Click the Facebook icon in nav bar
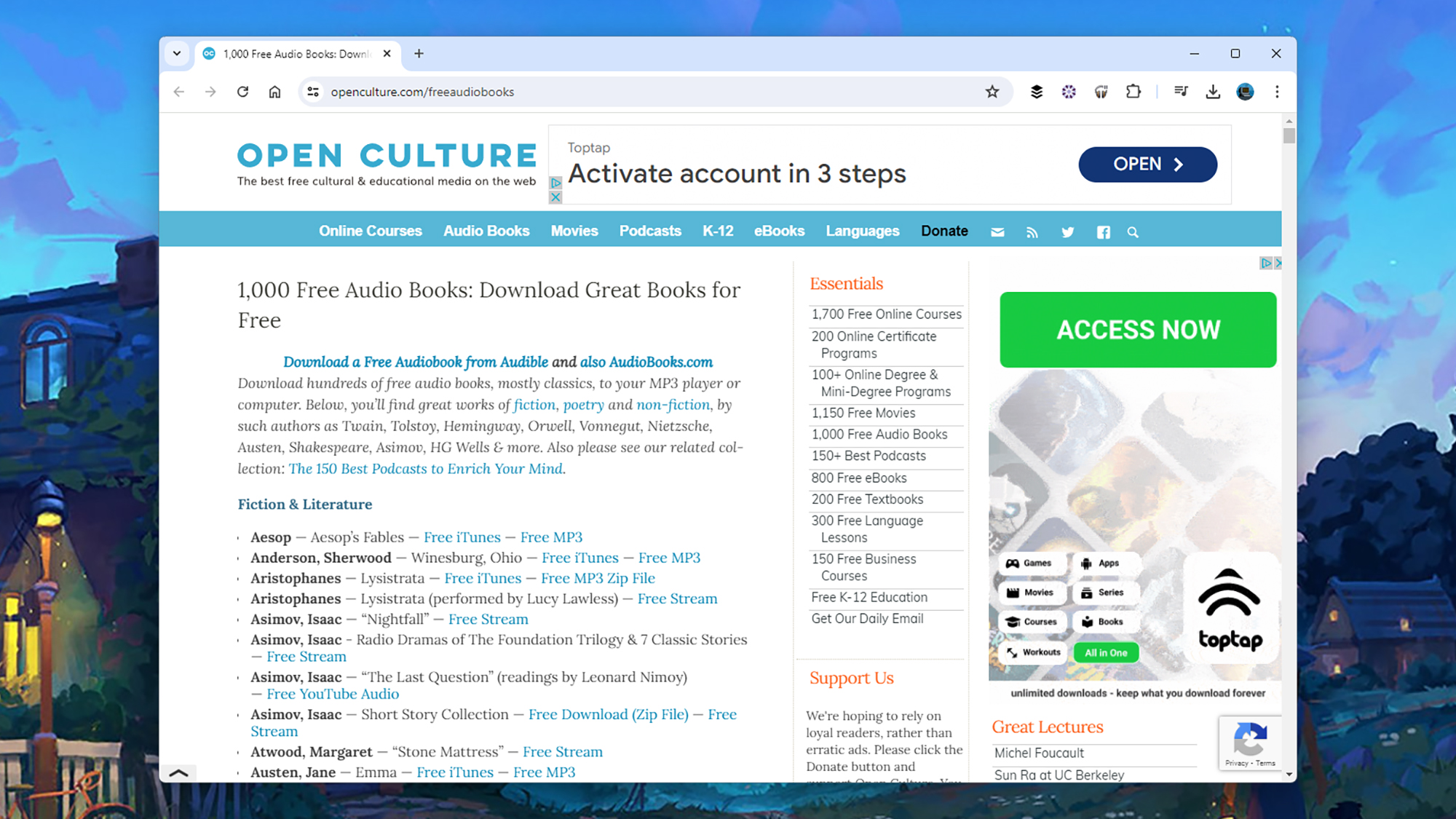This screenshot has width=1456, height=819. pyautogui.click(x=1102, y=232)
